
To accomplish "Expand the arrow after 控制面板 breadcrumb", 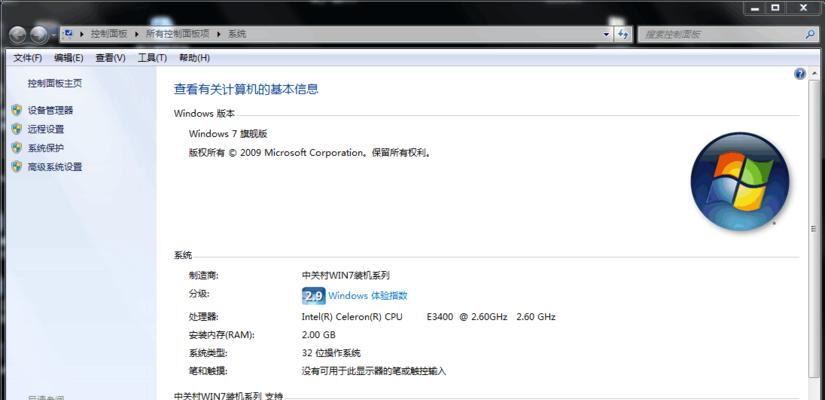I will 136,34.
